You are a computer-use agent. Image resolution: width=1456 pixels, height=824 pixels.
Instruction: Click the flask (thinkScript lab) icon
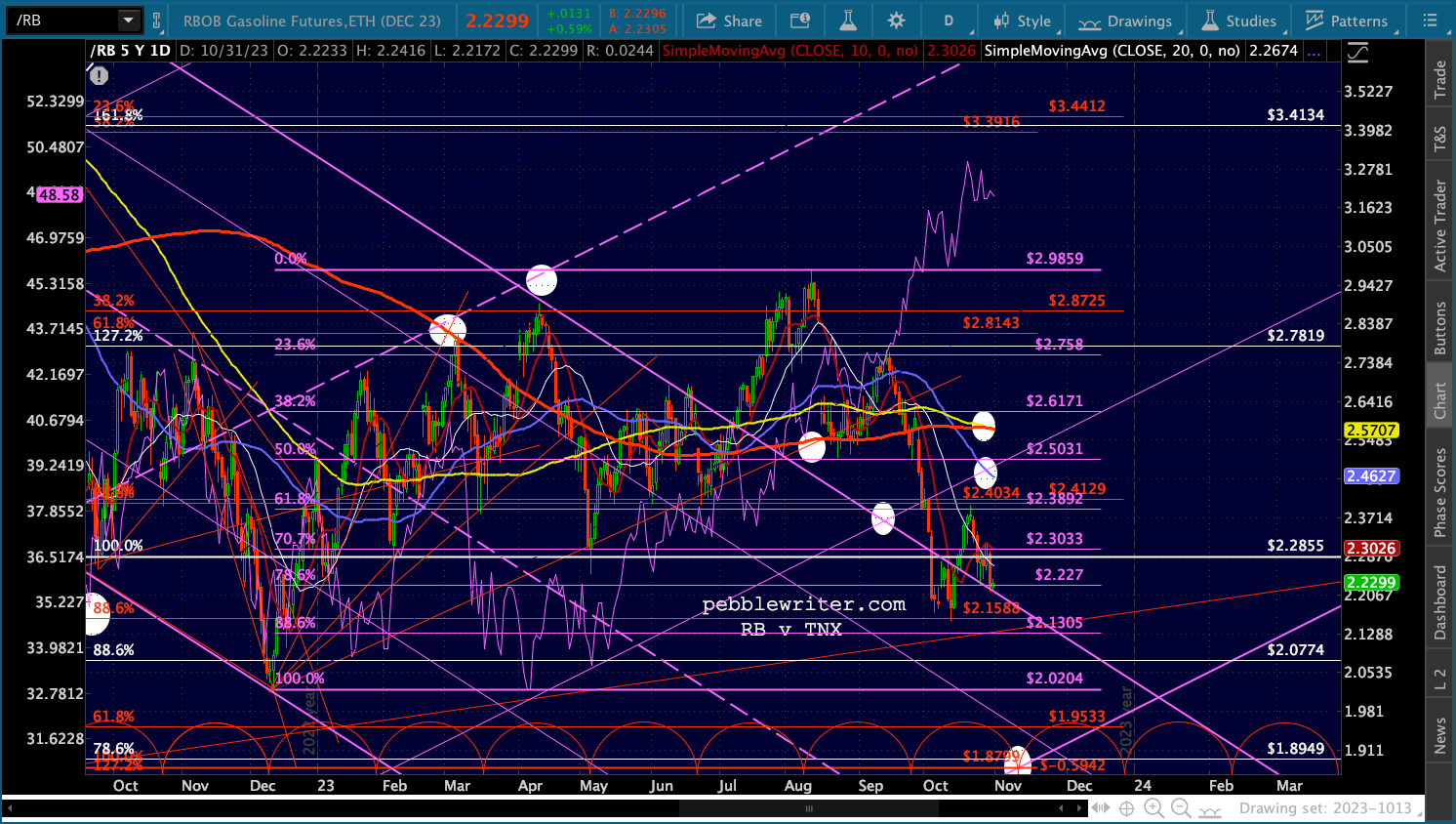coord(848,21)
